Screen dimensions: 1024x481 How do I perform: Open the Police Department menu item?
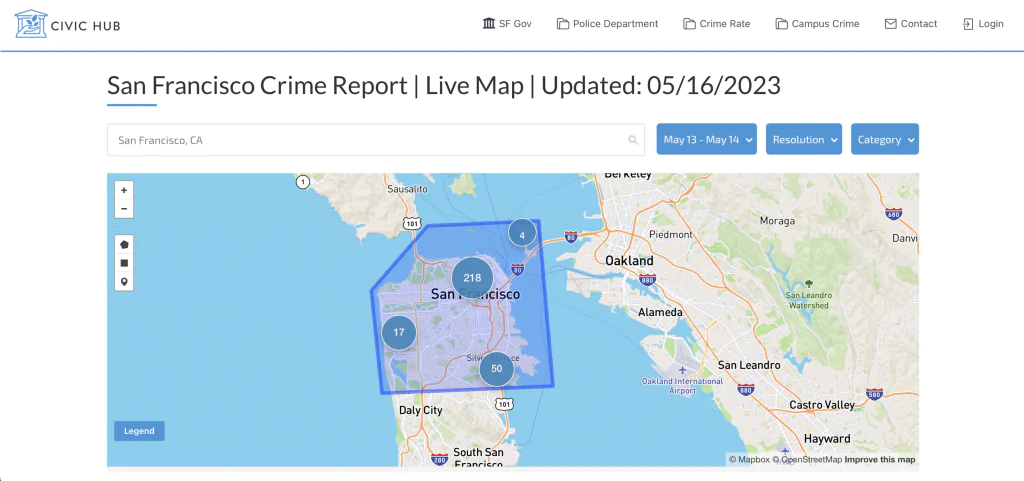tap(607, 24)
